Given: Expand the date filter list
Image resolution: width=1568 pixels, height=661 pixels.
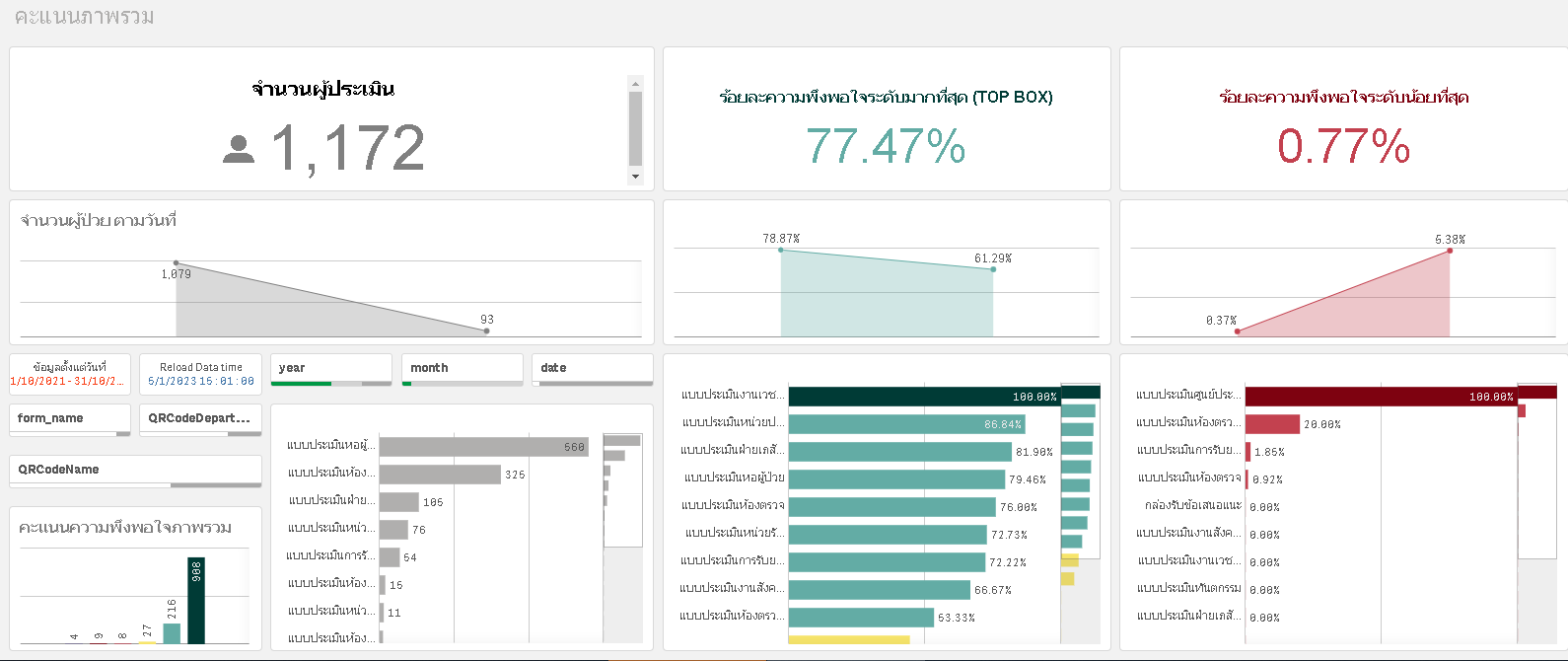Looking at the screenshot, I should pos(592,368).
